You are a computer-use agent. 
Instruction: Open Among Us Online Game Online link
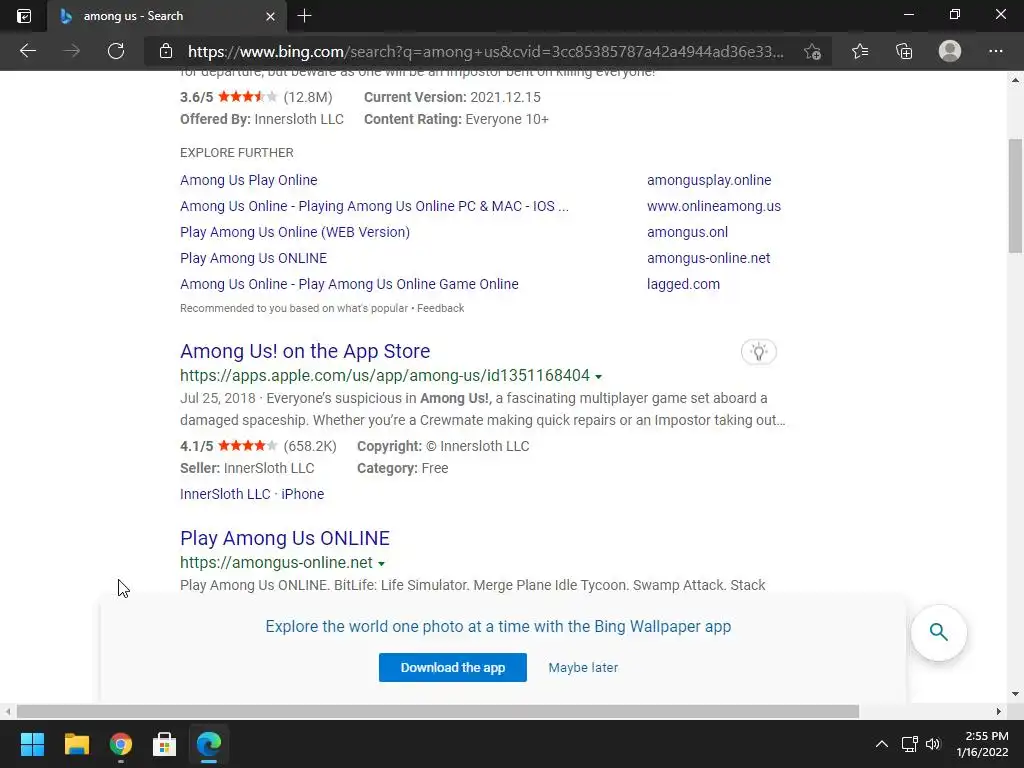pos(349,285)
